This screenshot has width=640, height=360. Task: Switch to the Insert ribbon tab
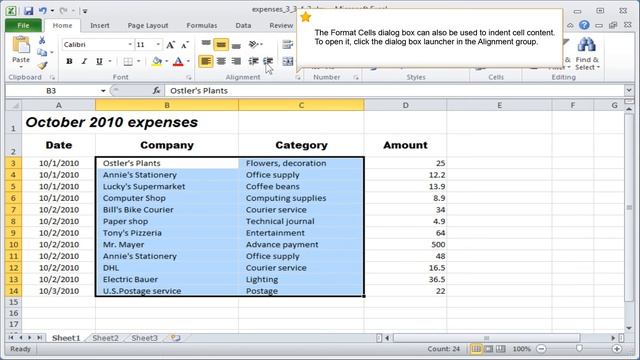[100, 25]
